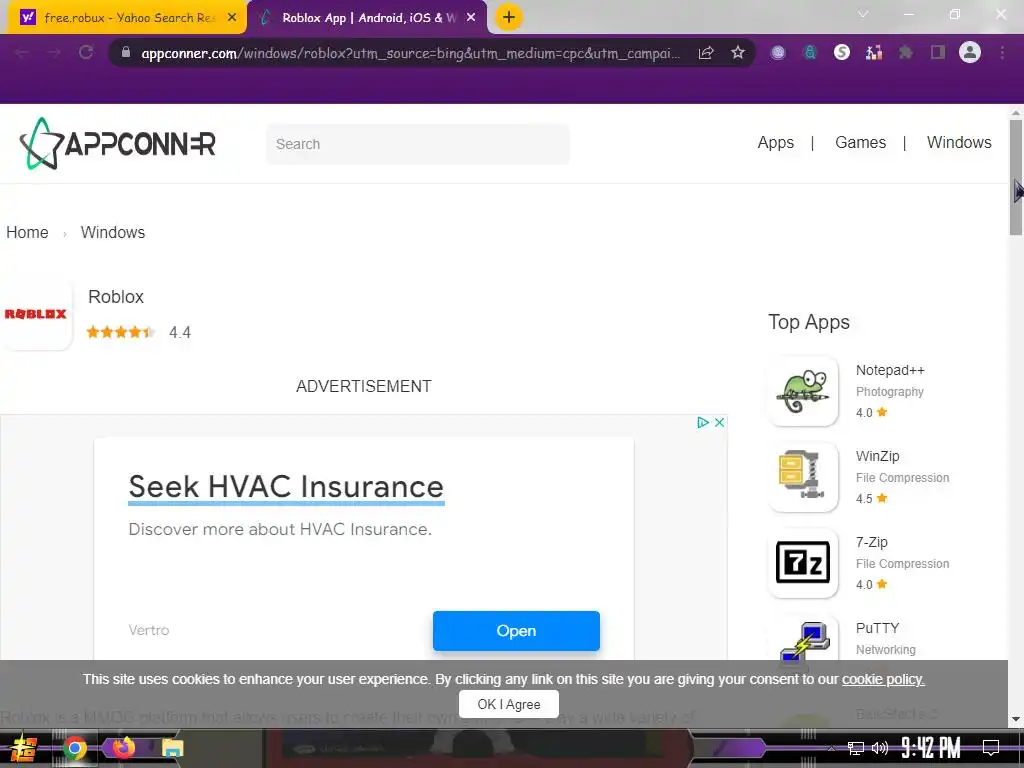Open the Apps navigation link
The image size is (1024, 768).
(776, 142)
